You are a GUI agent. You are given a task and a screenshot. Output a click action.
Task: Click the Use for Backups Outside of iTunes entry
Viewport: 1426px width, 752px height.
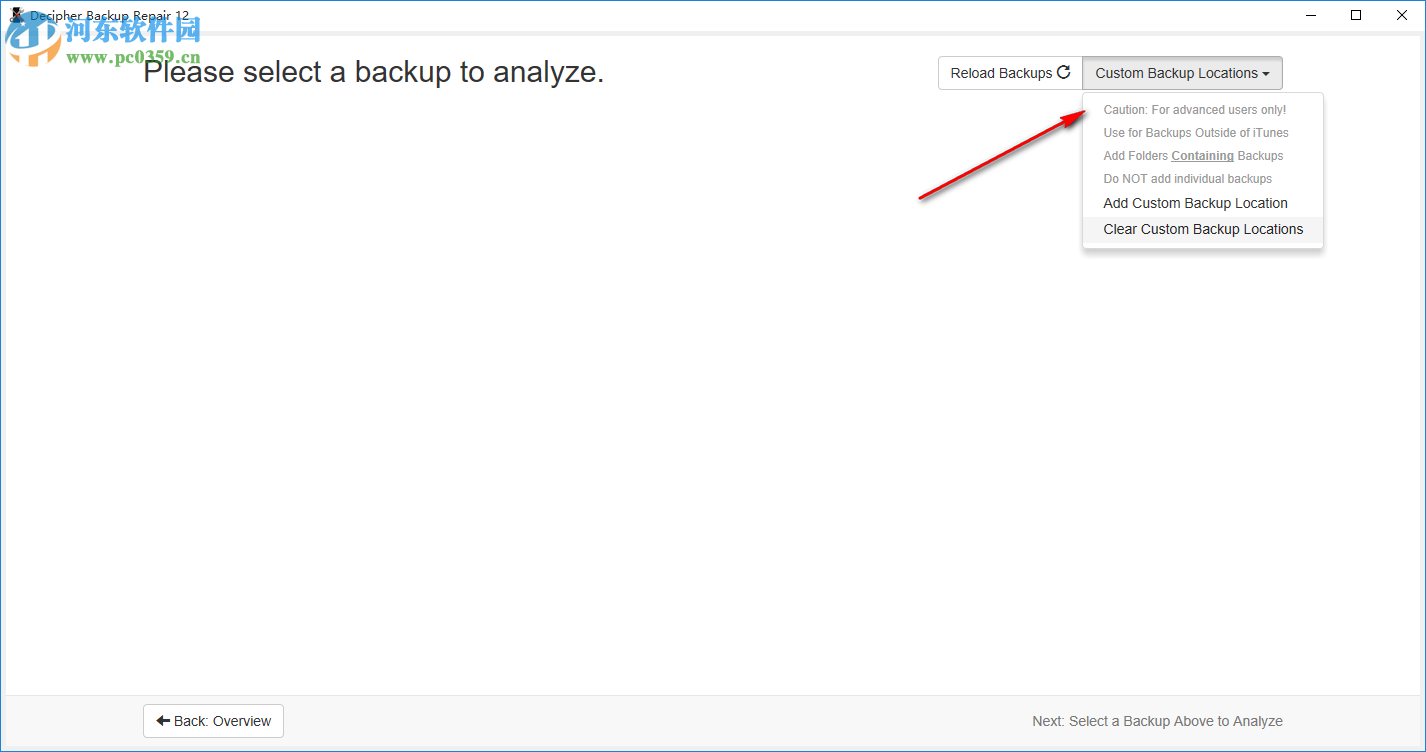[x=1196, y=132]
